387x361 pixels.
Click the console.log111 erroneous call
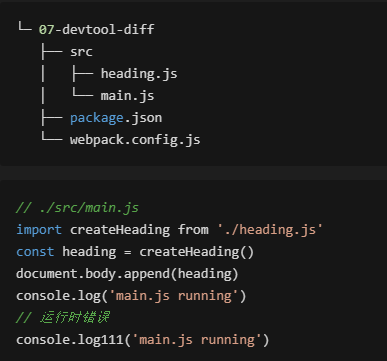(142, 340)
